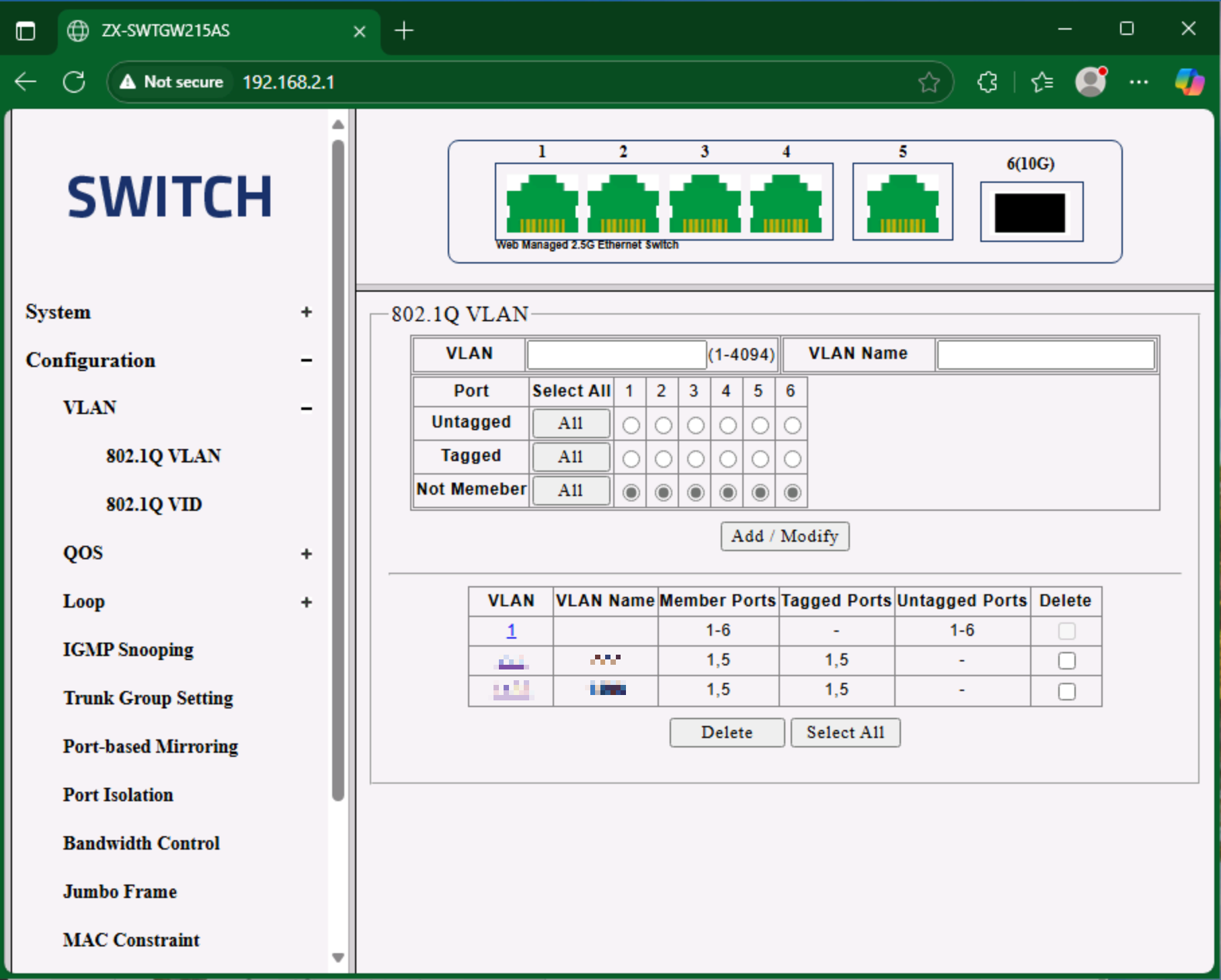Viewport: 1221px width, 980px height.
Task: Set port 3 to Untagged
Action: [x=695, y=425]
